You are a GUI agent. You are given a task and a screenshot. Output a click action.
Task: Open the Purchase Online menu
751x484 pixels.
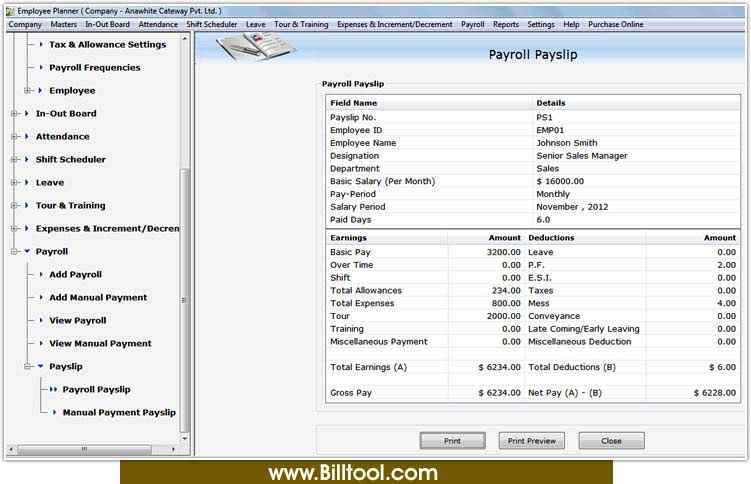(x=616, y=24)
